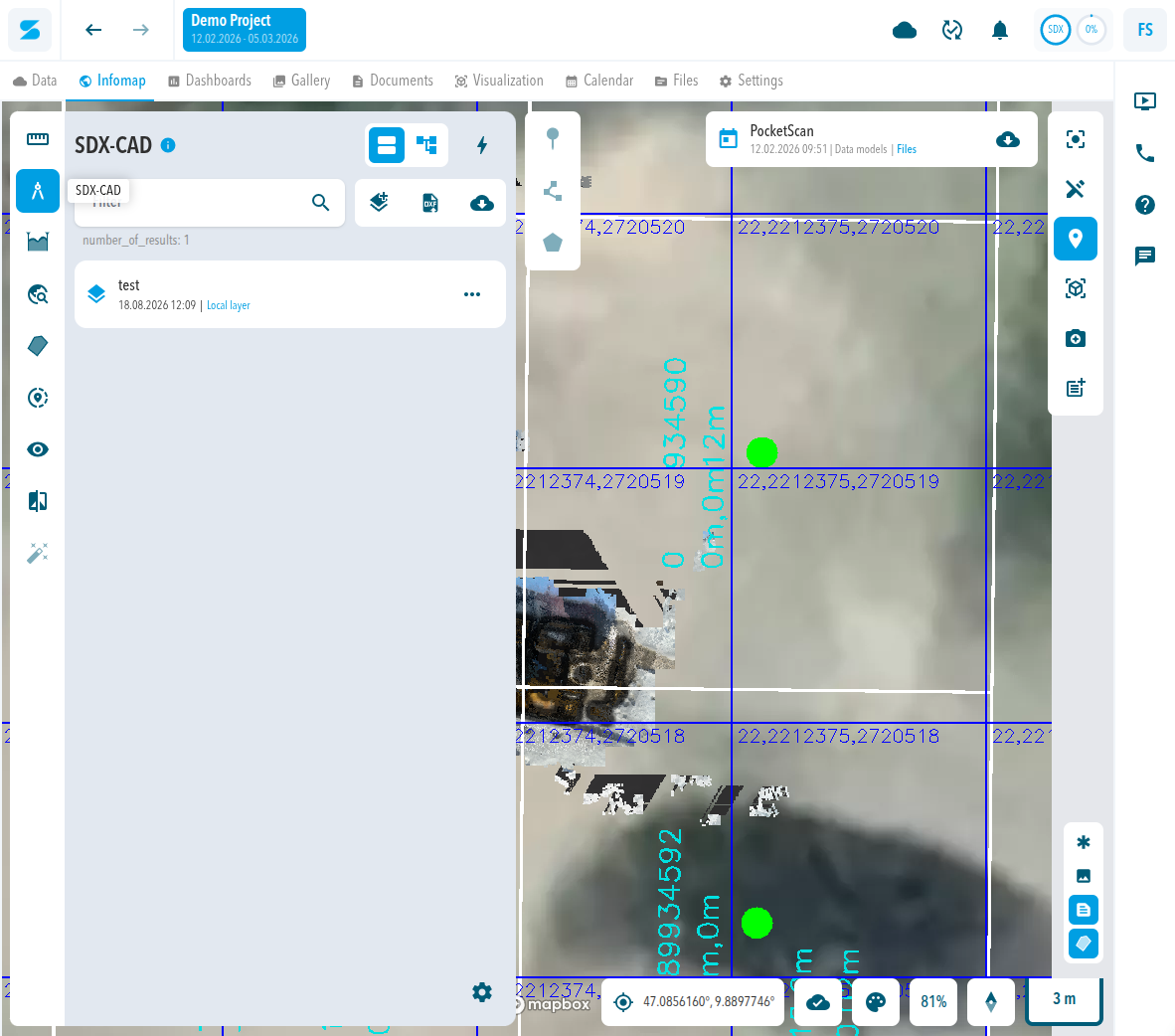1175x1036 pixels.
Task: Select the point pin drawing tool
Action: [x=553, y=138]
